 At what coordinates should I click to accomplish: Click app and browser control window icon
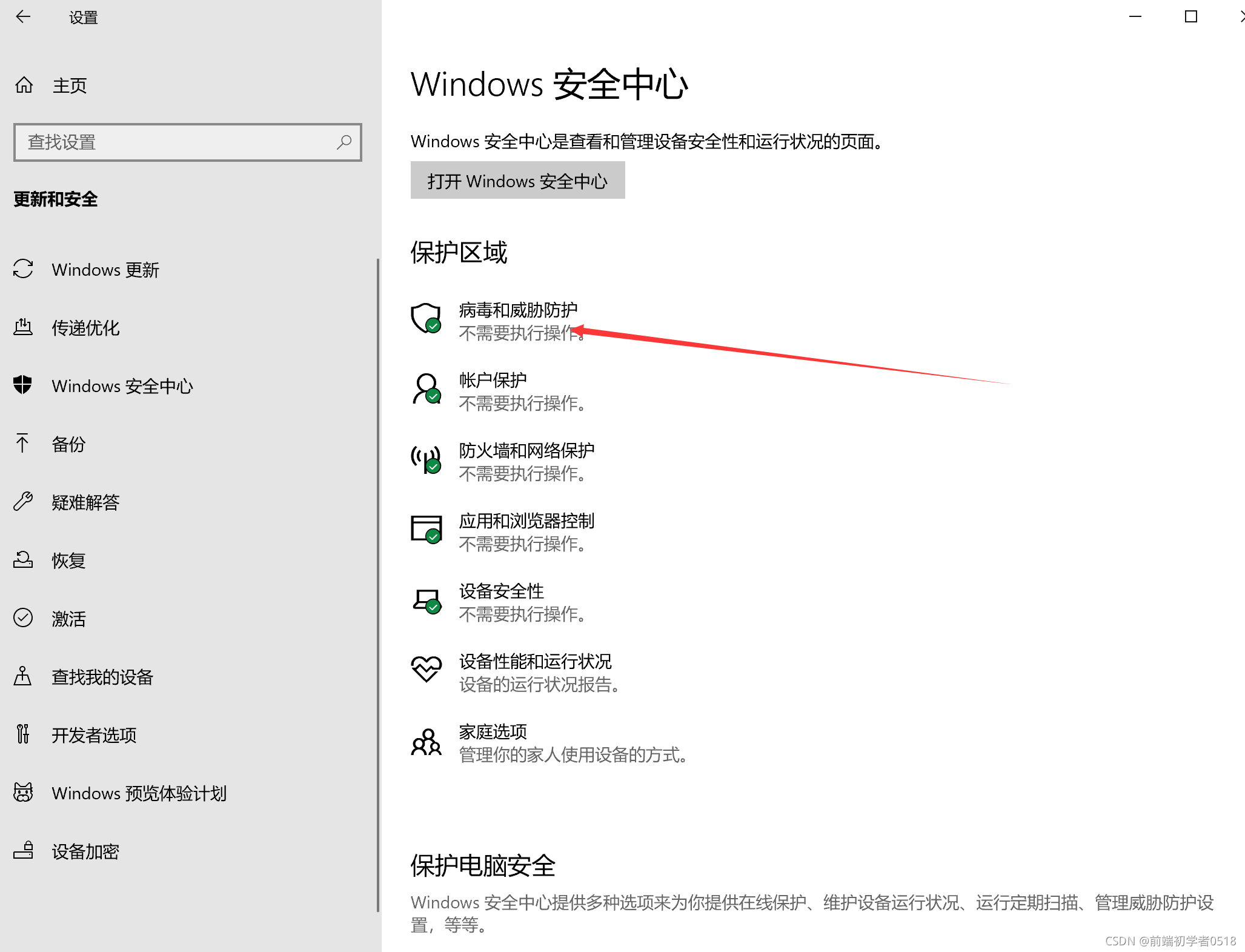(426, 530)
